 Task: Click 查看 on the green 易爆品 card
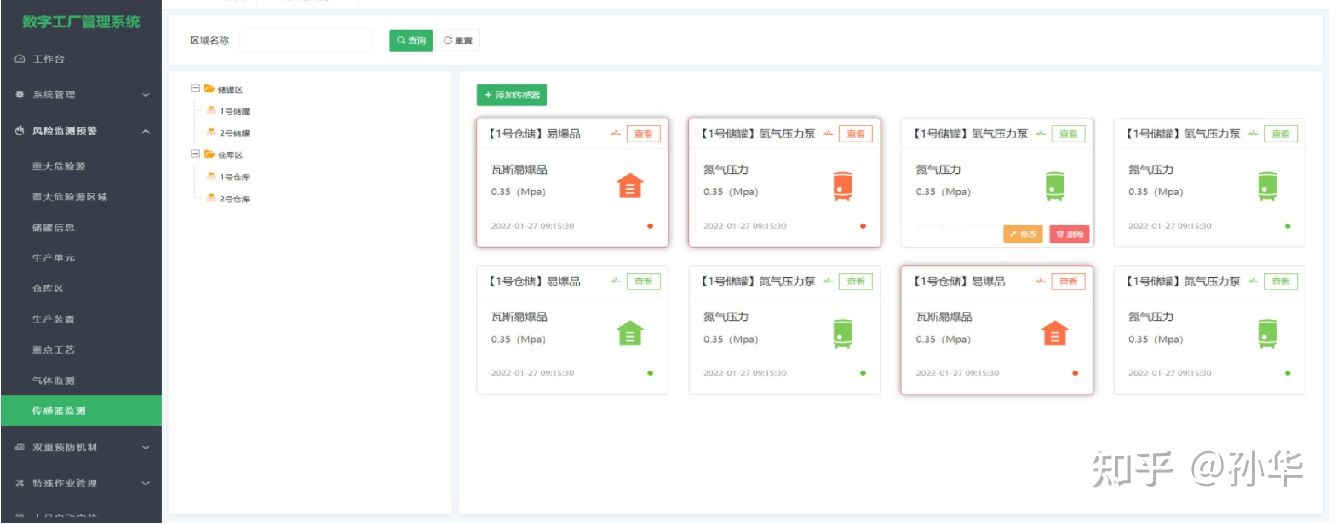pos(644,281)
